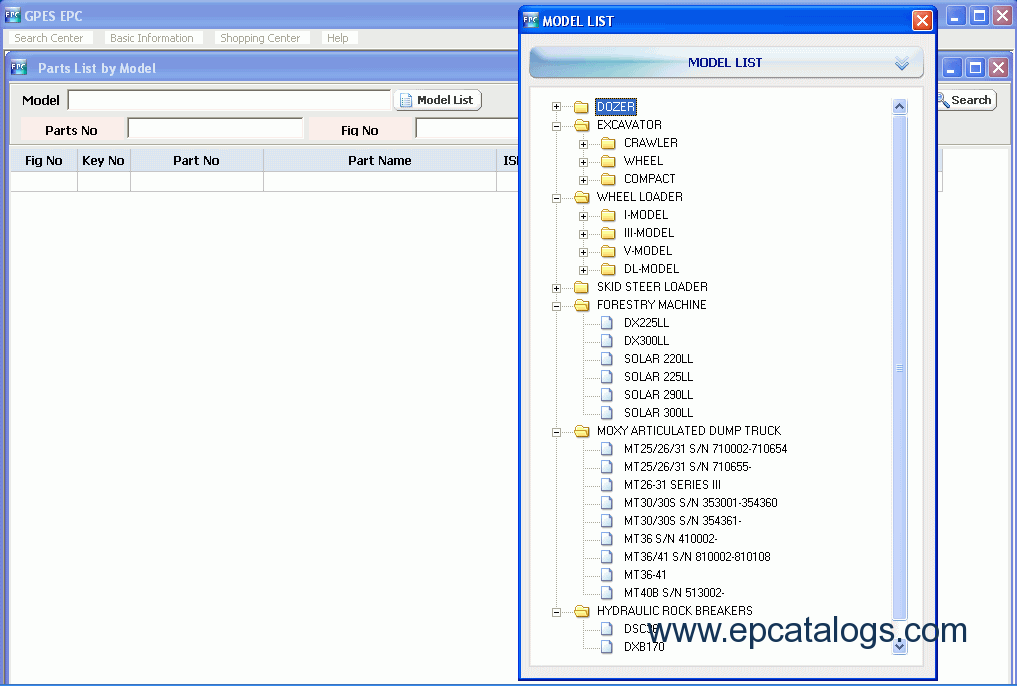Expand the SKID STEER LOADER node
1017x686 pixels.
[556, 289]
